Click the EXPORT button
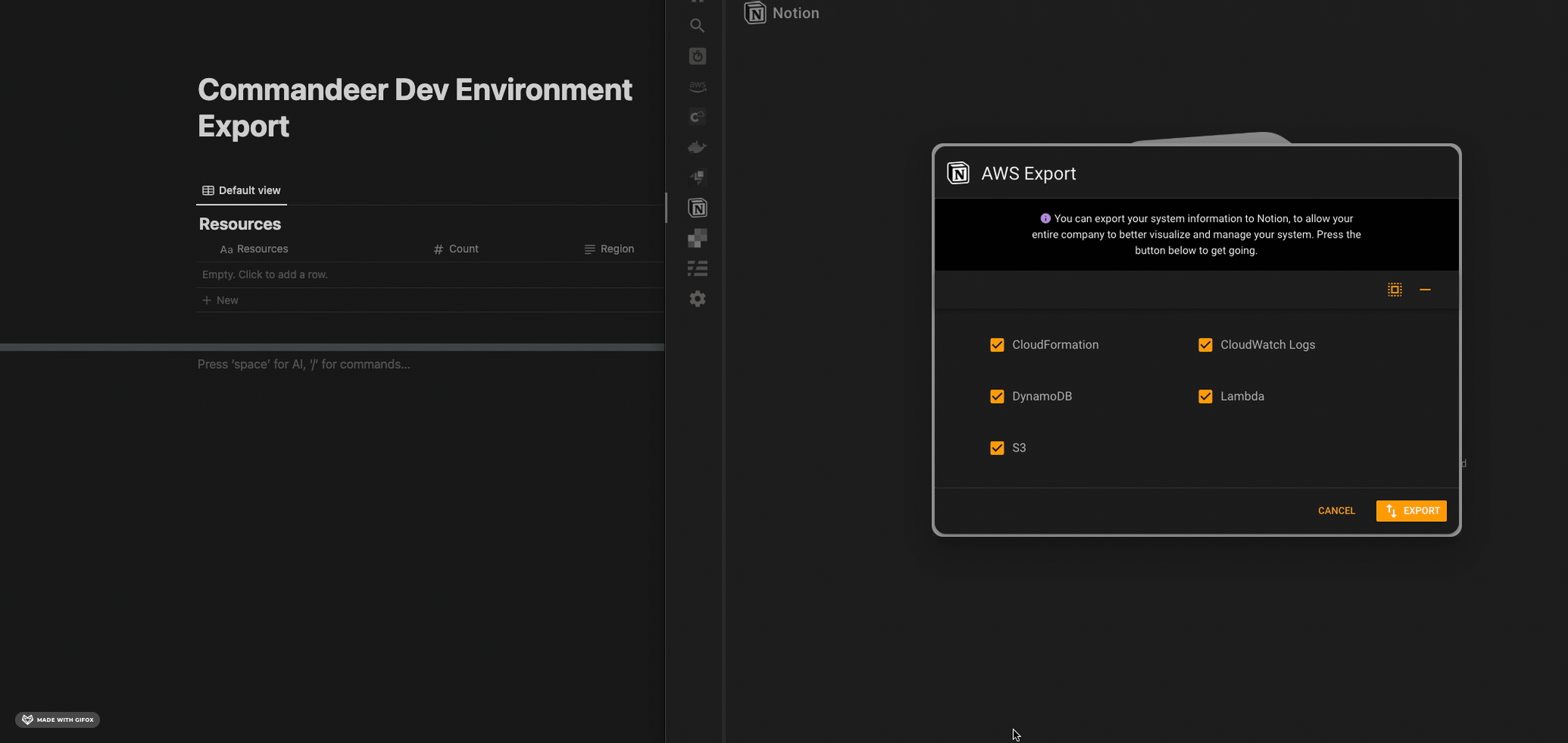 pyautogui.click(x=1411, y=510)
